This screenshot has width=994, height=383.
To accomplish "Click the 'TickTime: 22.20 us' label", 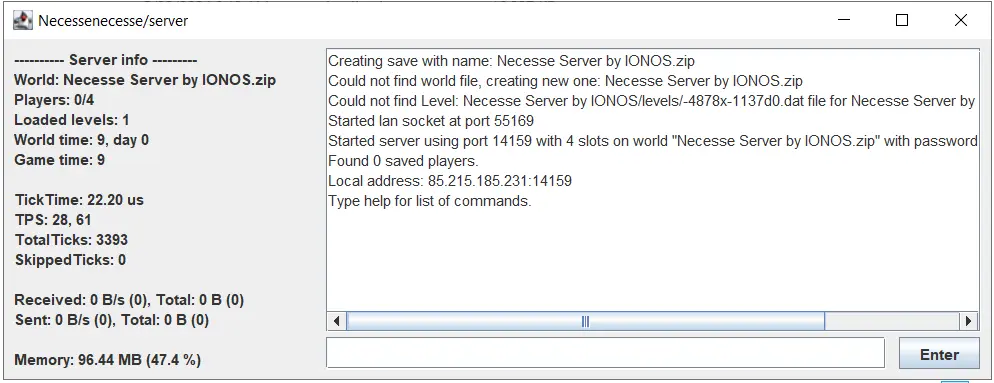I will 79,200.
